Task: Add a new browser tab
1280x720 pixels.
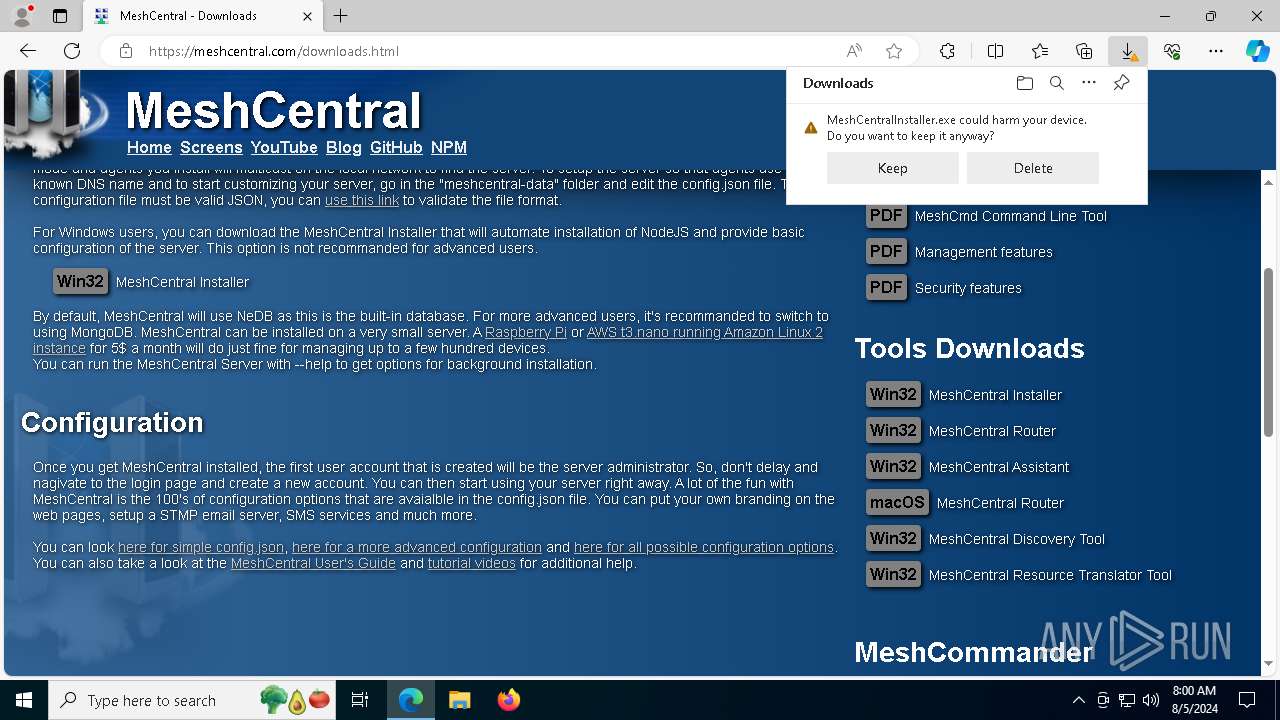Action: [x=341, y=16]
